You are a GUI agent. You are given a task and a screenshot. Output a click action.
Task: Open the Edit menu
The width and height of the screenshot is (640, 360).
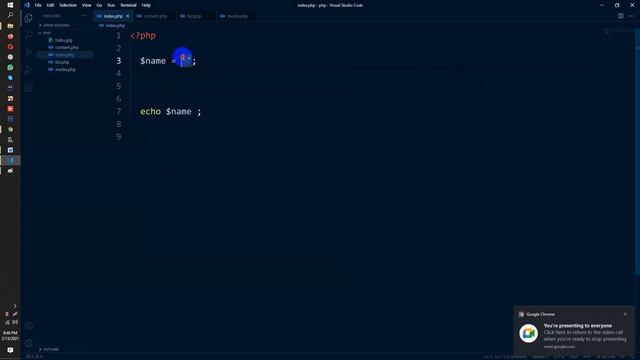(x=50, y=5)
